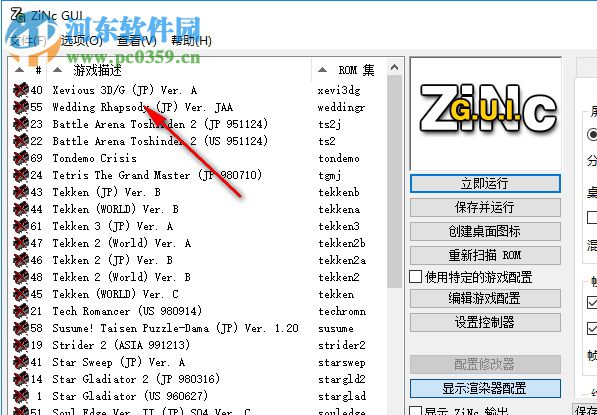This screenshot has width=597, height=415.
Task: Click the ZiNc GUI logo image
Action: pyautogui.click(x=486, y=113)
